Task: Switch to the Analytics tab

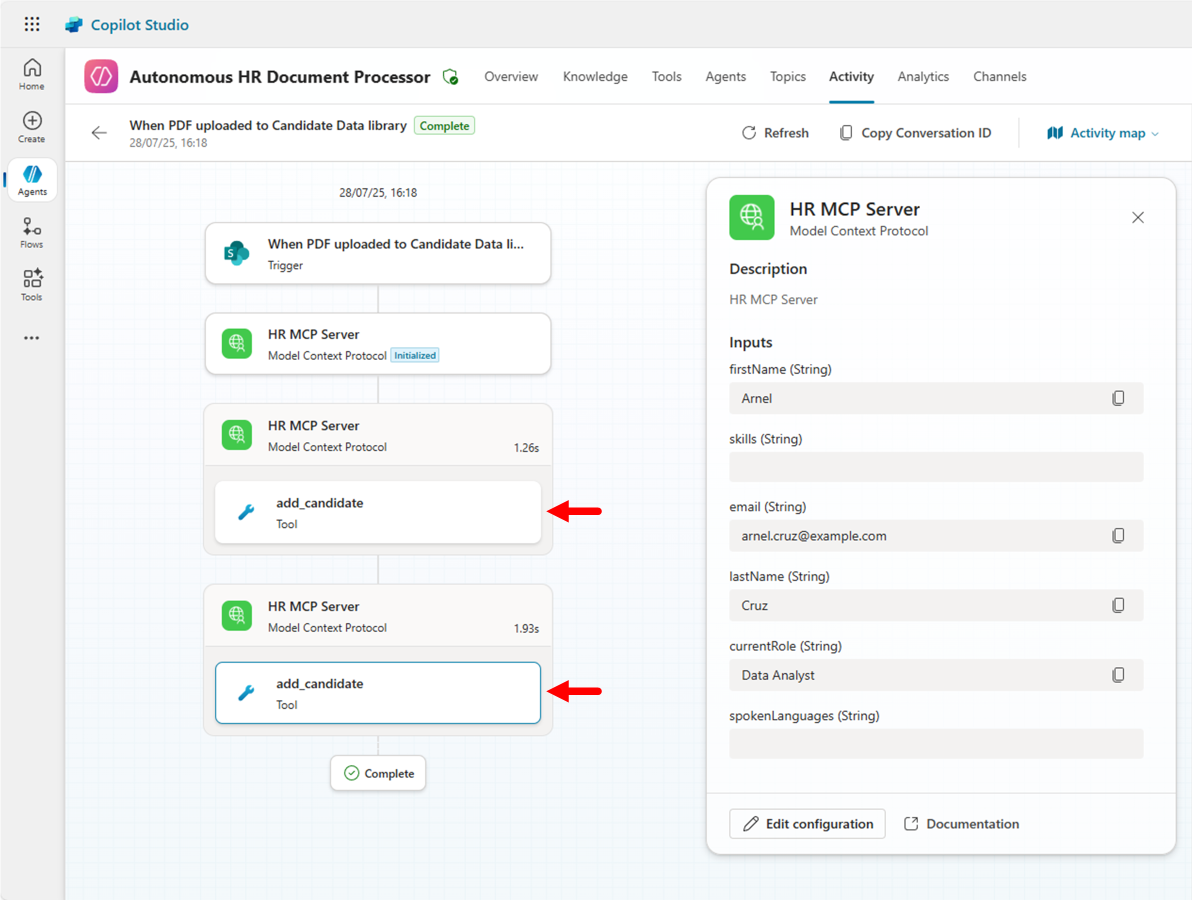Action: 923,77
